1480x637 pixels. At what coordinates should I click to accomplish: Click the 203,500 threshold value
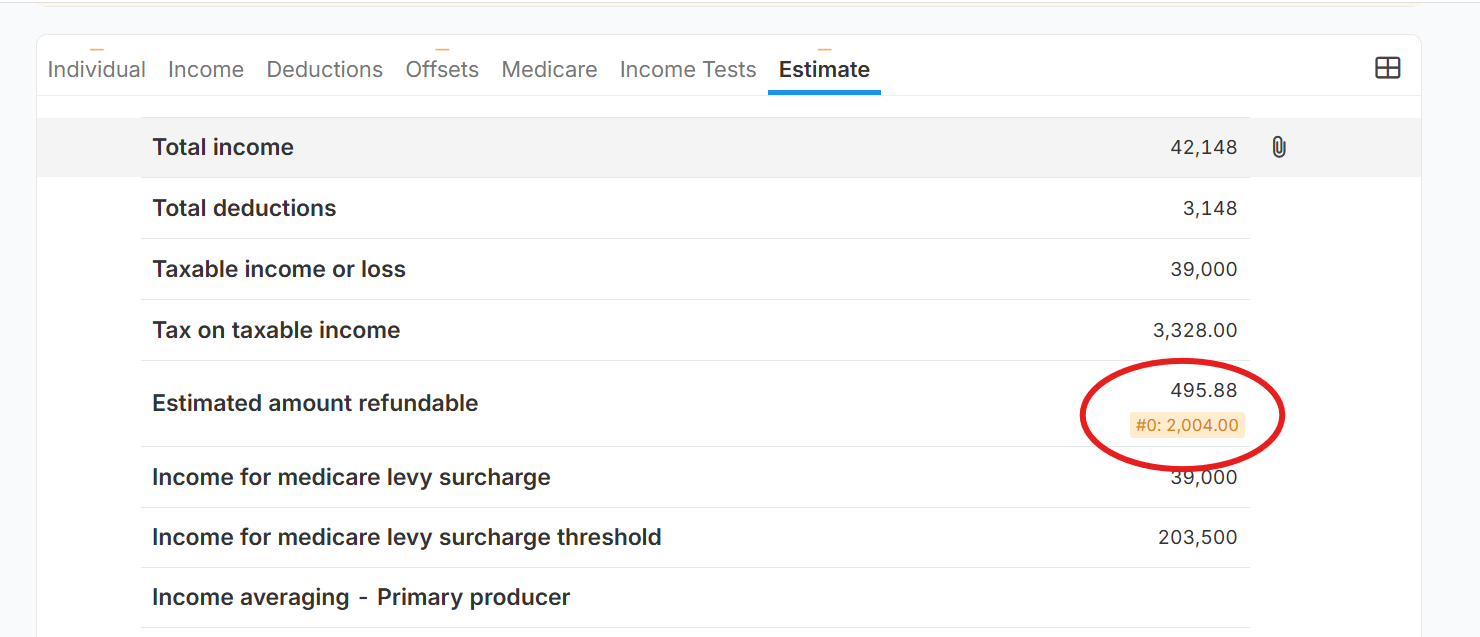tap(1198, 537)
